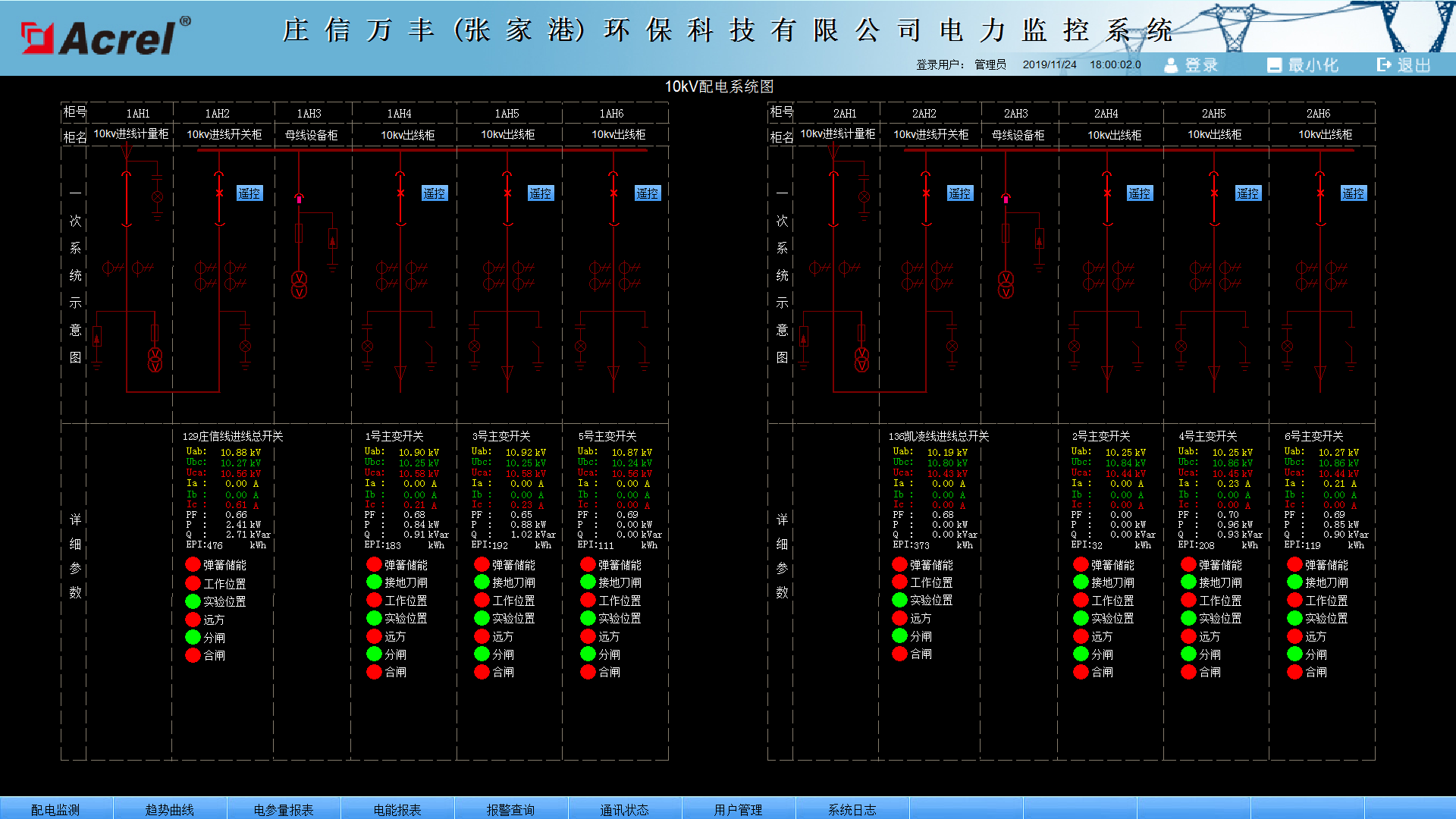The height and width of the screenshot is (819, 1456).
Task: Click 遥控 button in cabinet 2AH6
Action: pos(1354,193)
